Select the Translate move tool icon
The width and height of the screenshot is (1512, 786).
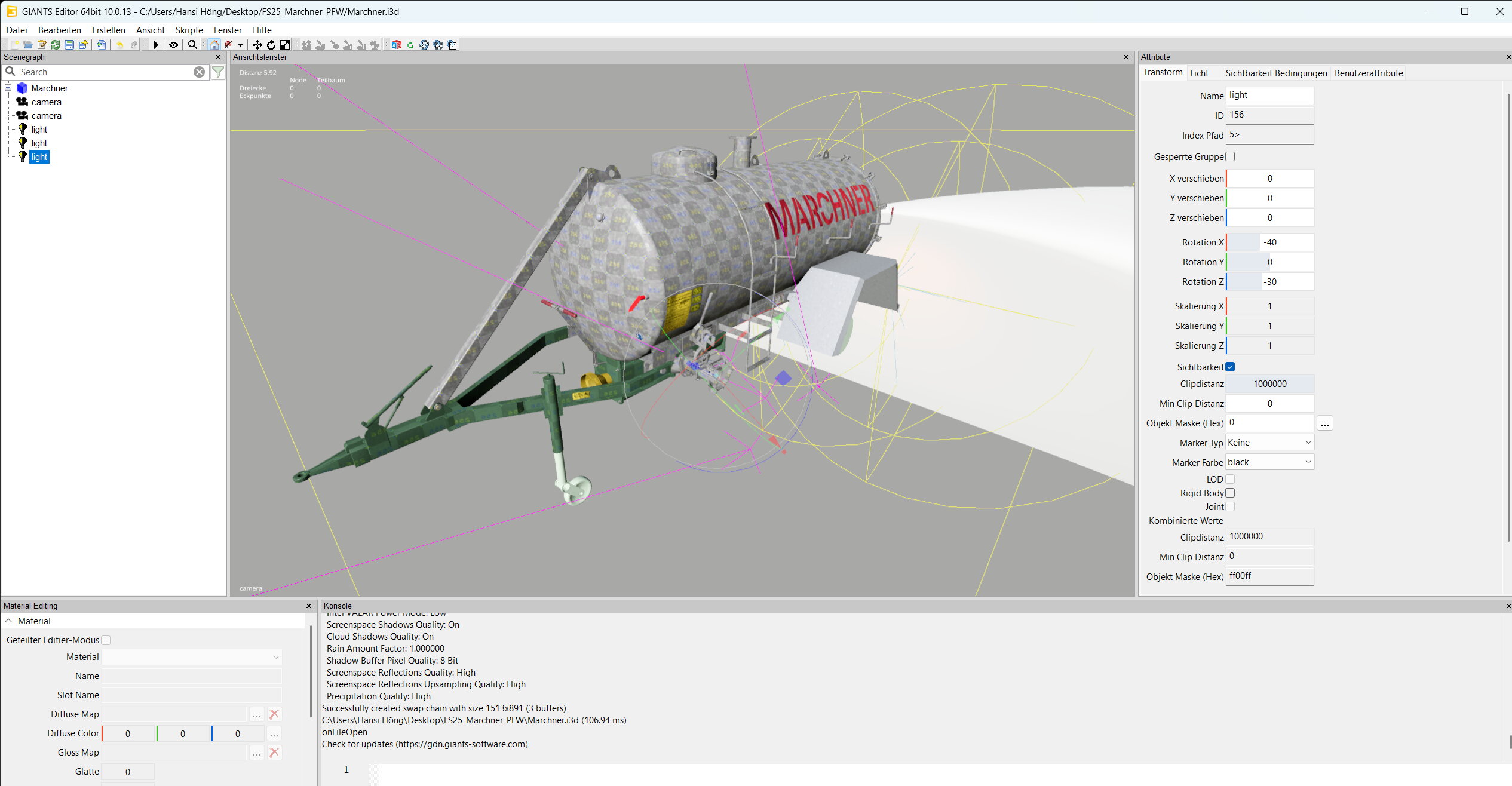tap(257, 45)
